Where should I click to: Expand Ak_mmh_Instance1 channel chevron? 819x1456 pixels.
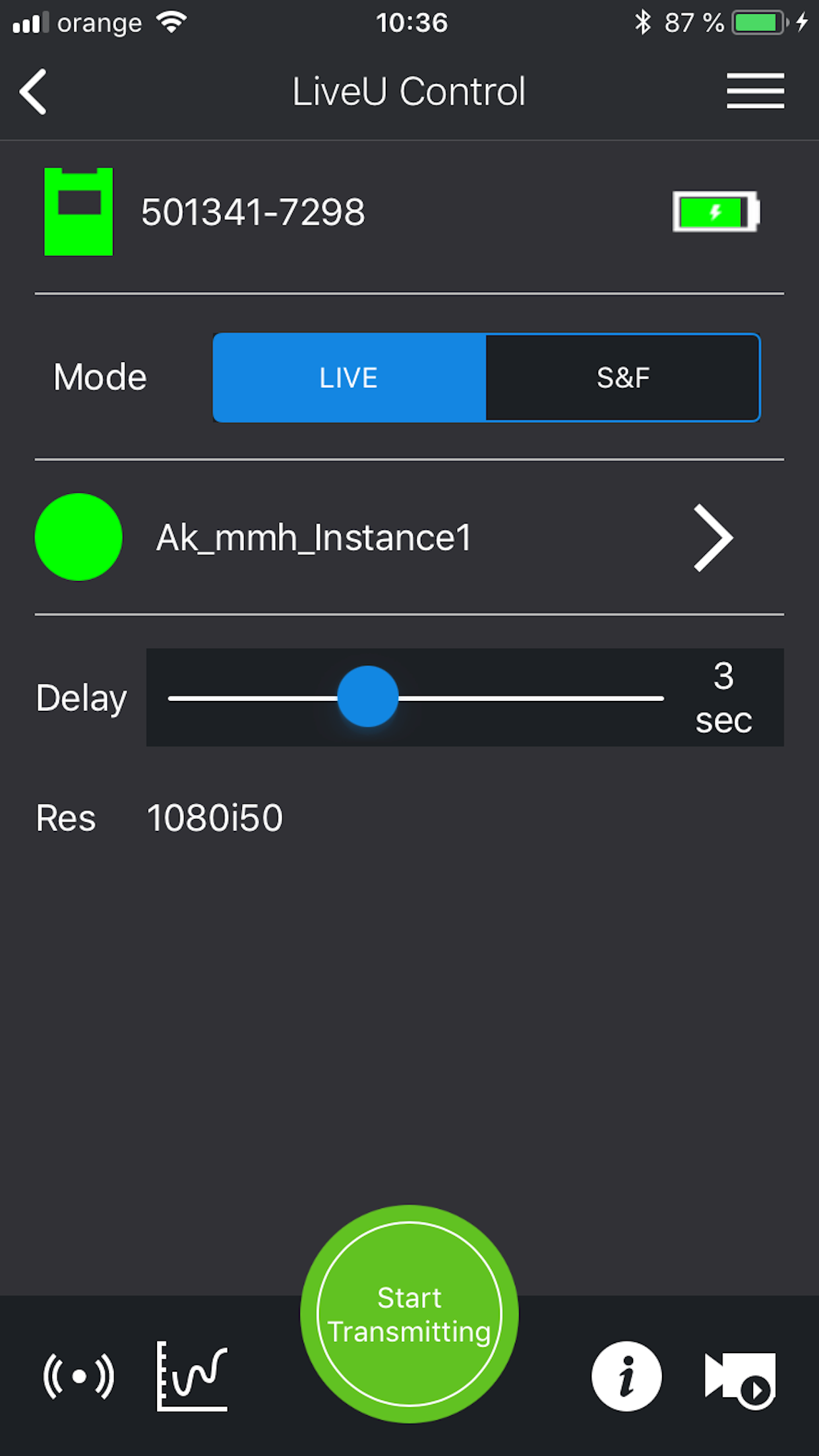coord(713,537)
